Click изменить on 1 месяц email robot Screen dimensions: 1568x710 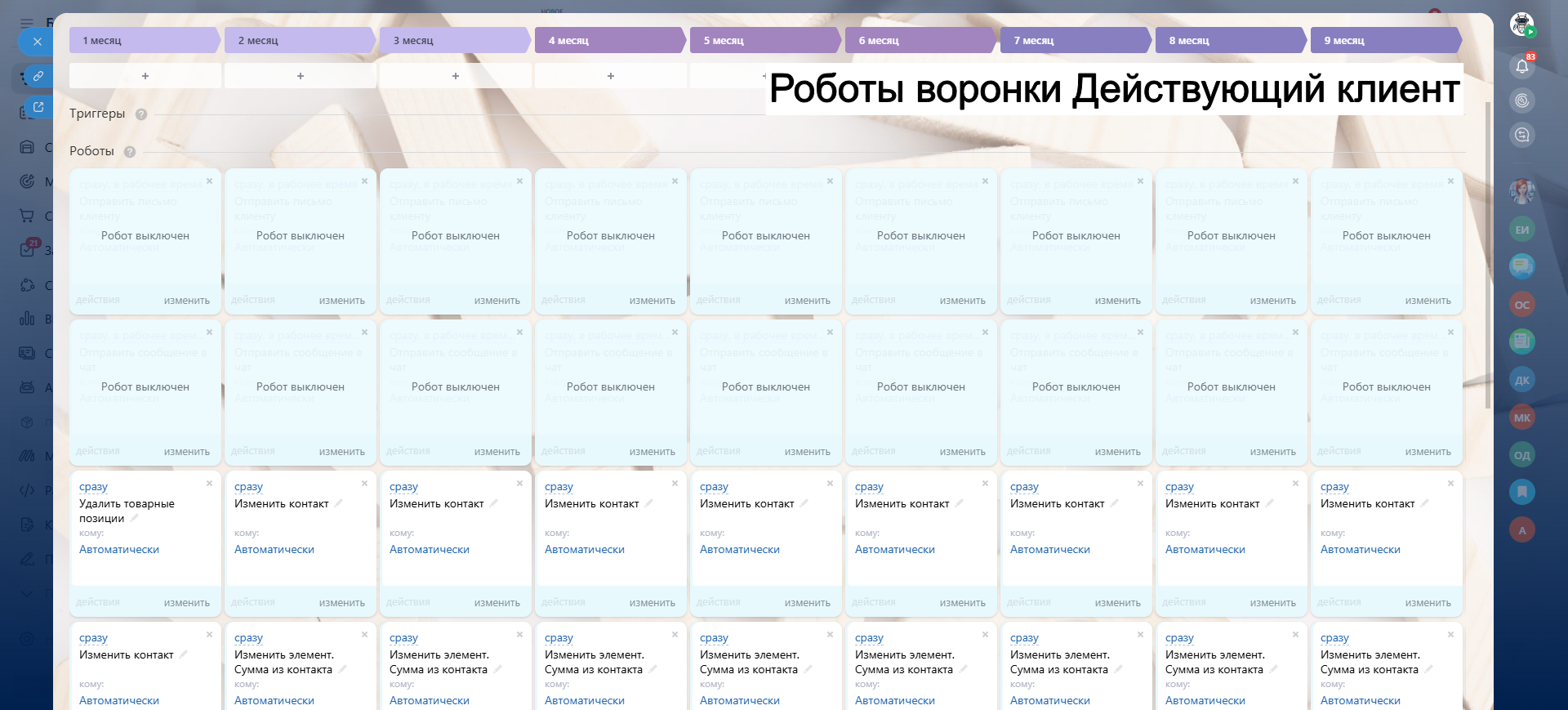(186, 301)
